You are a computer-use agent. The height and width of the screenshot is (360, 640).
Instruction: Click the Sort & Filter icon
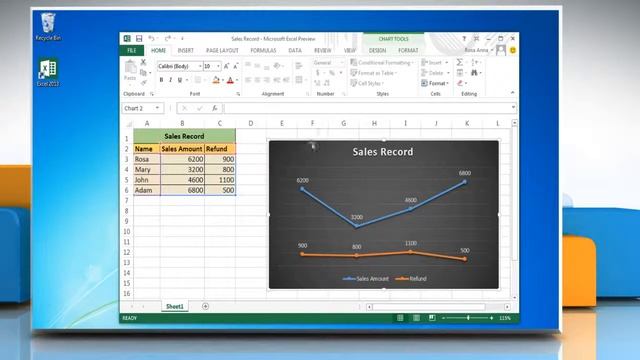(x=474, y=62)
